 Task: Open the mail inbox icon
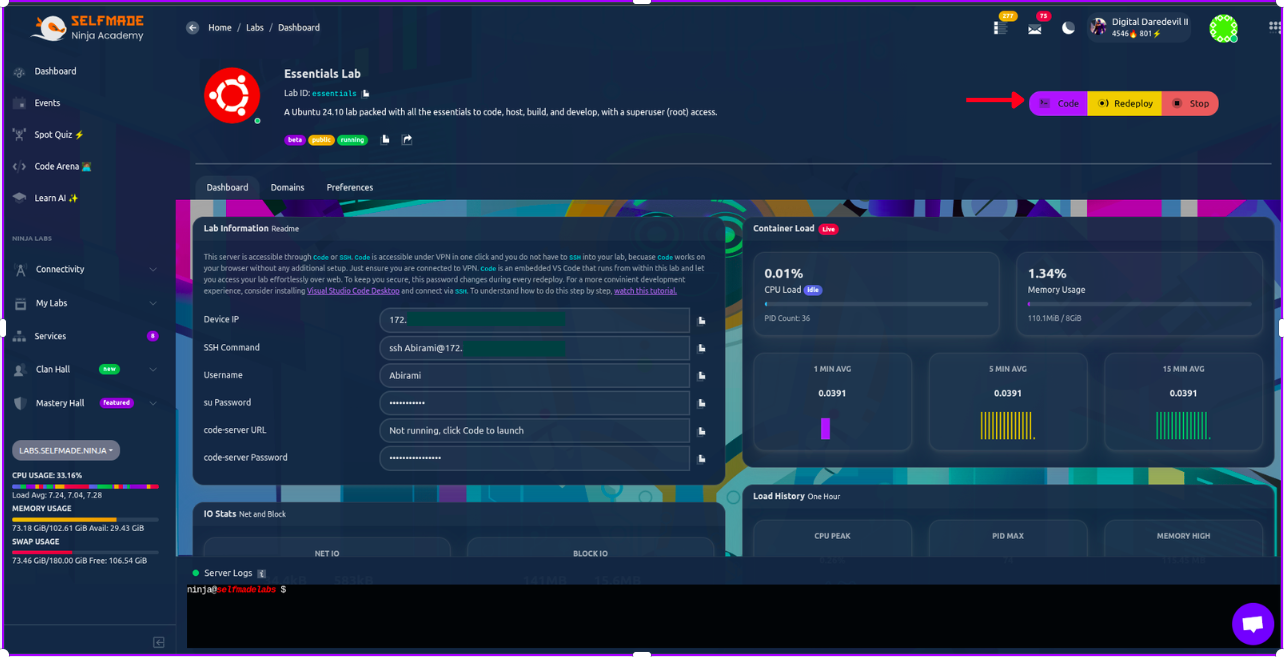tap(1035, 29)
